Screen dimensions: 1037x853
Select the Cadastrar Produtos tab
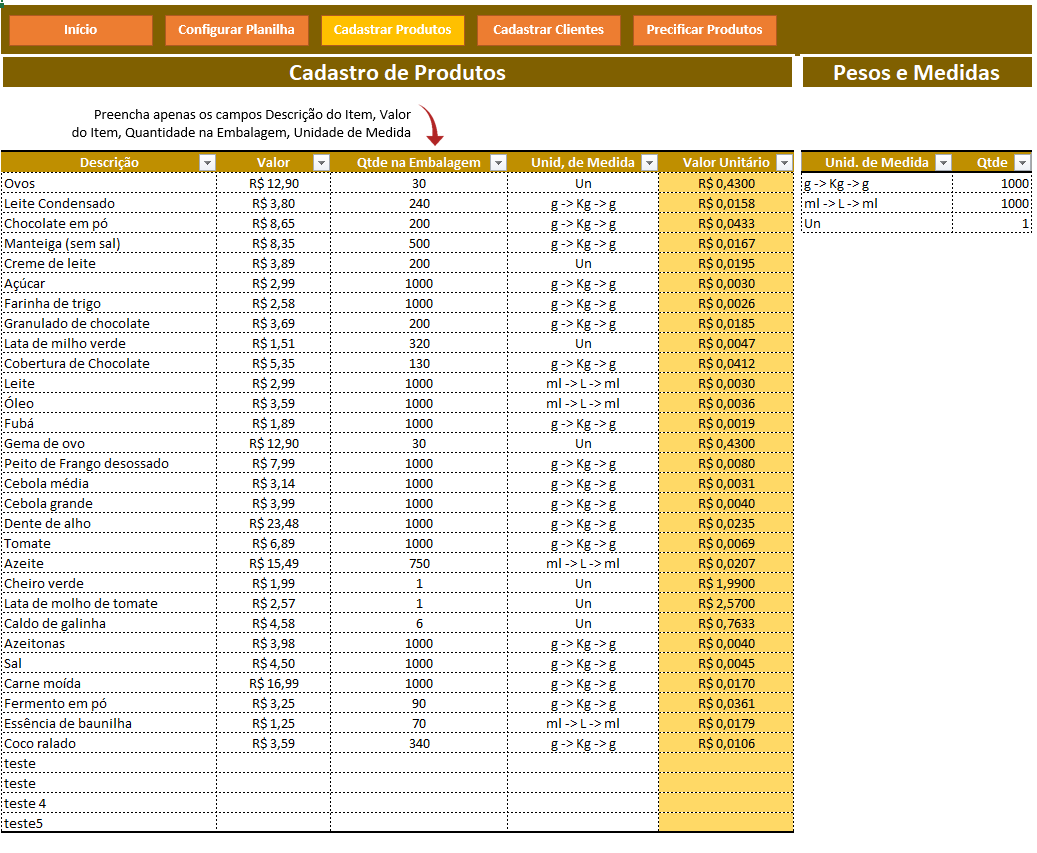pos(392,30)
